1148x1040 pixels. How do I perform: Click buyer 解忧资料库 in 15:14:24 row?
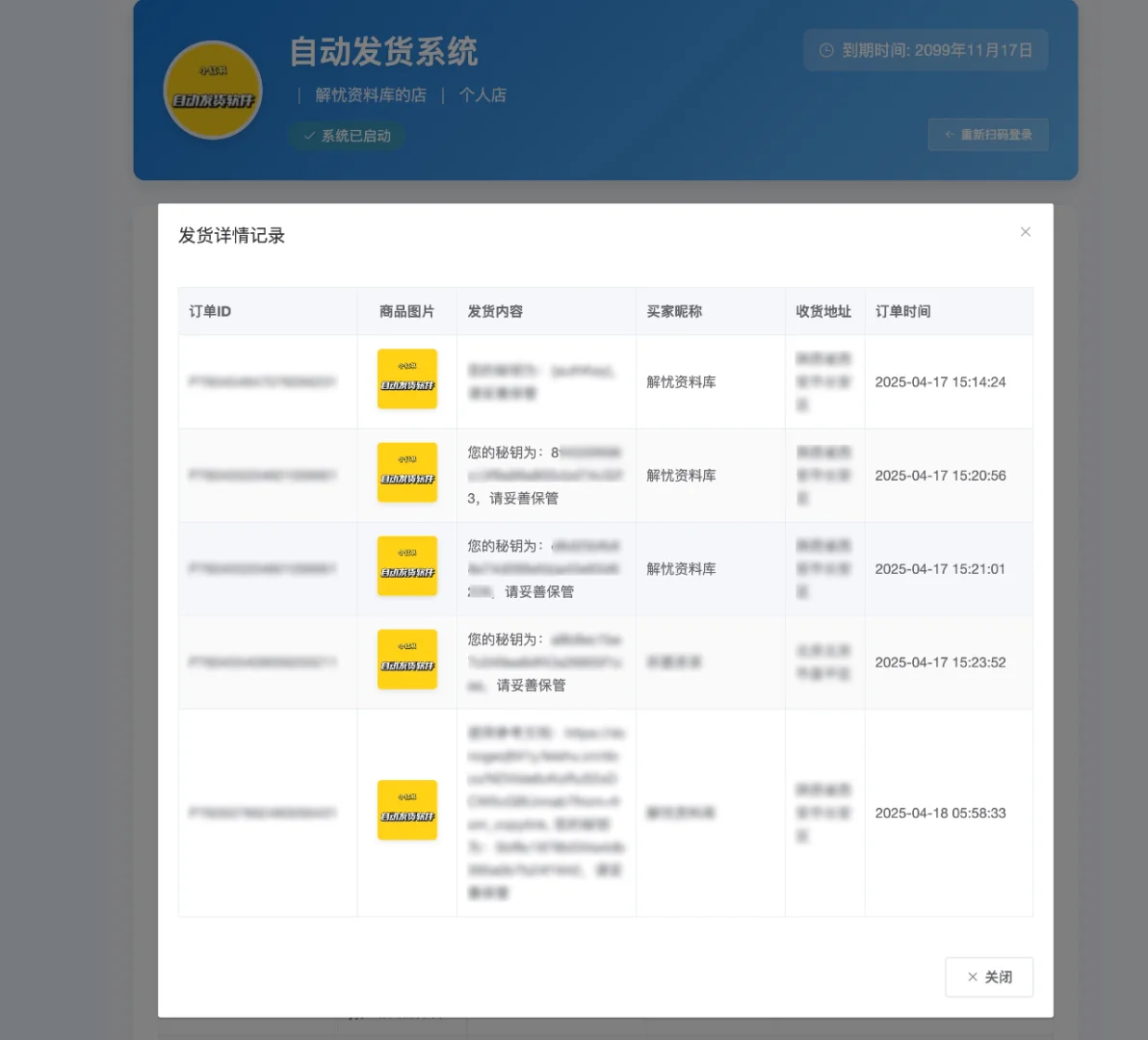(681, 382)
